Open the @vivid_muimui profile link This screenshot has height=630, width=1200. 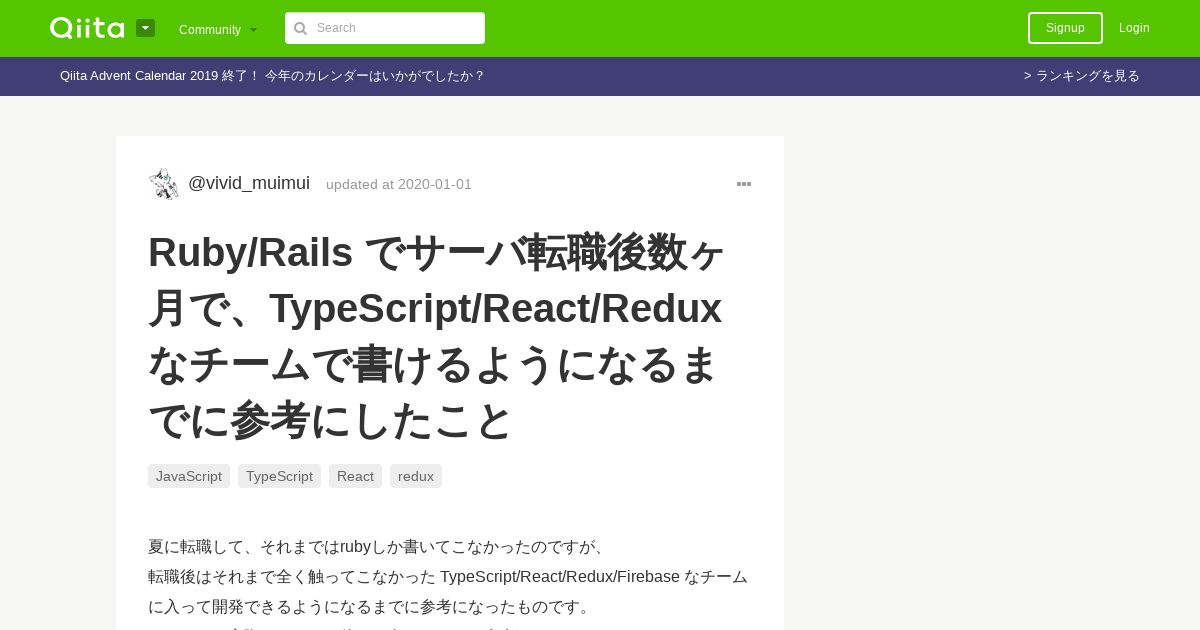coord(249,183)
